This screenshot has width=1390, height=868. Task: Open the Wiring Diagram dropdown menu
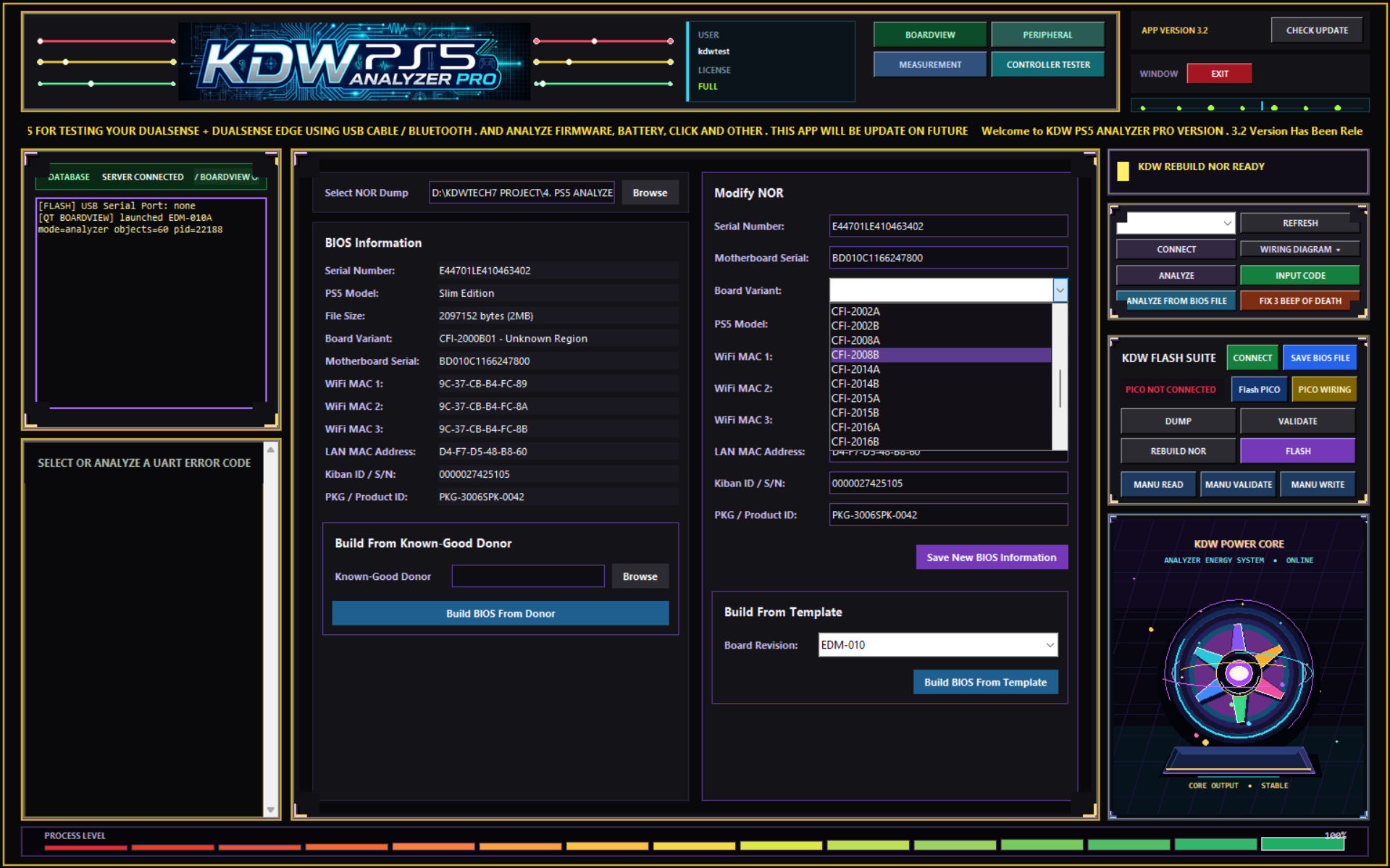(1299, 249)
